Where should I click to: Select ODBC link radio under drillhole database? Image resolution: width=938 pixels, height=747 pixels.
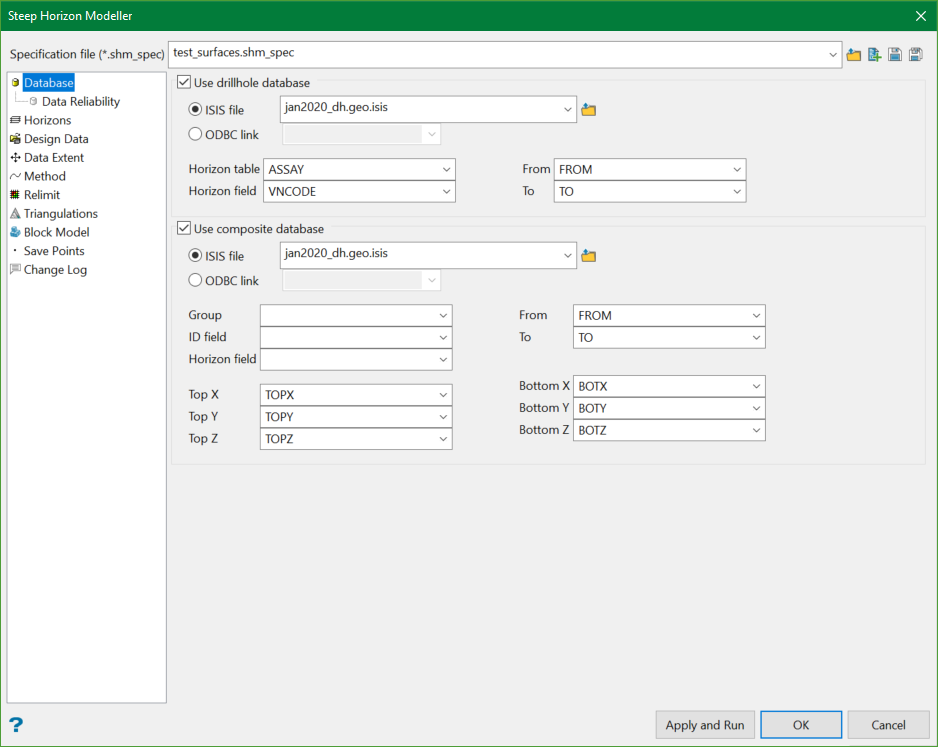(196, 134)
